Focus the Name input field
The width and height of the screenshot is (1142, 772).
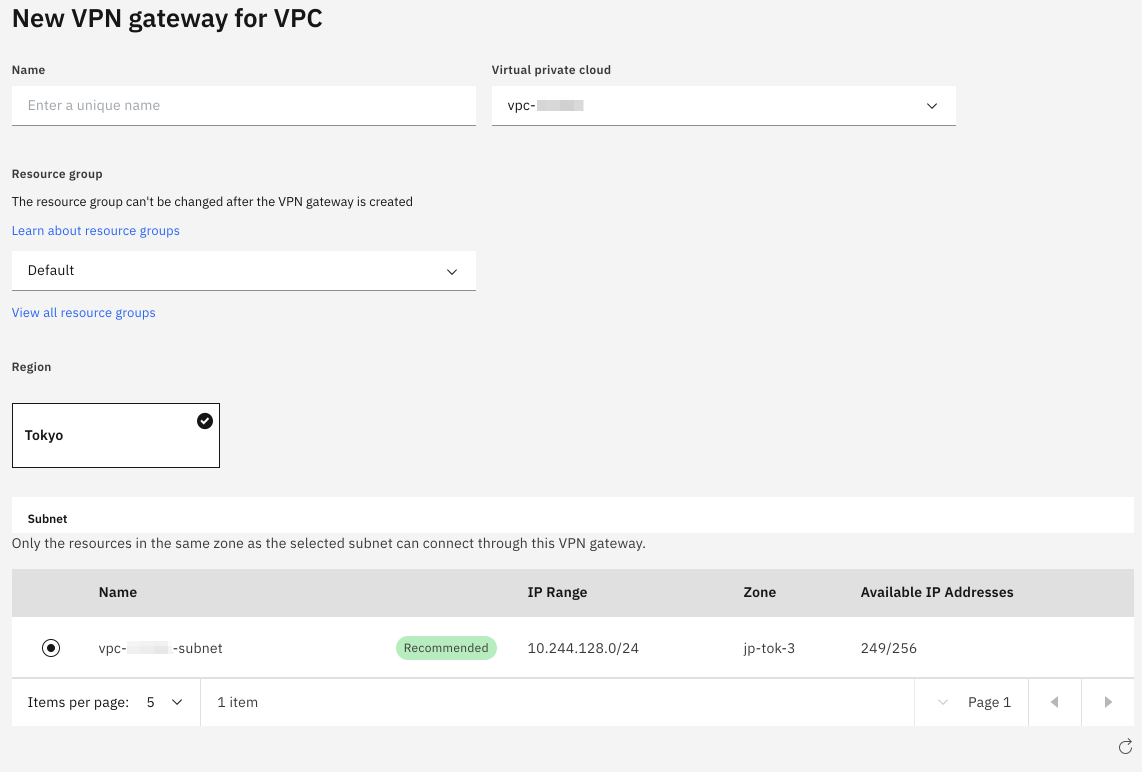click(x=243, y=105)
